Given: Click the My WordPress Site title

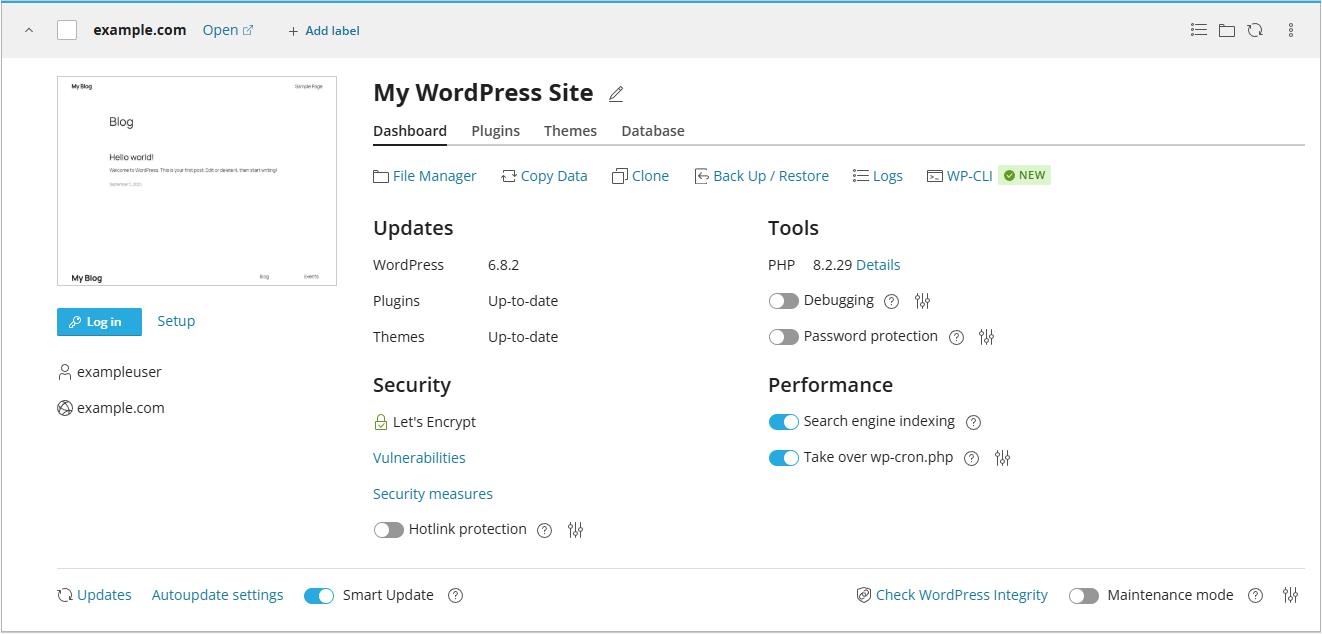Looking at the screenshot, I should click(x=483, y=93).
